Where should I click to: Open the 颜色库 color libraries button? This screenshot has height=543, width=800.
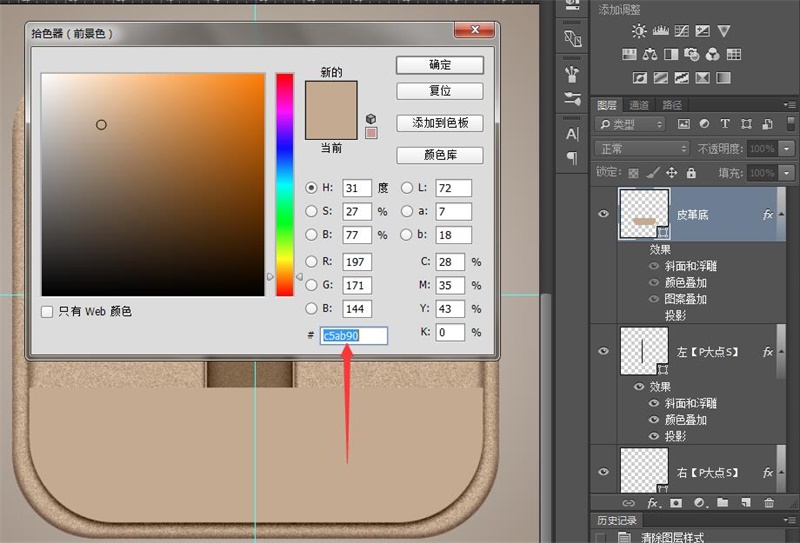(x=440, y=155)
